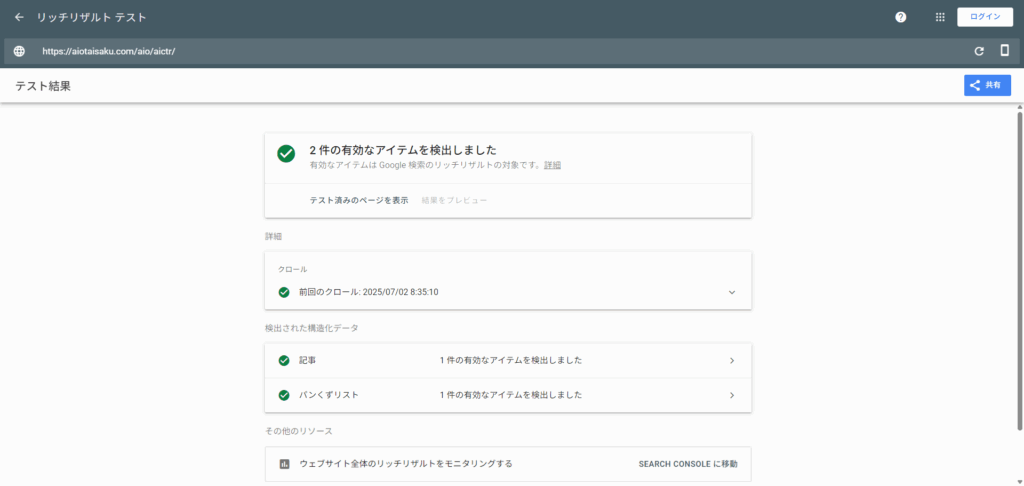Click the green check beside 前回のクロール
This screenshot has width=1024, height=486.
[284, 292]
